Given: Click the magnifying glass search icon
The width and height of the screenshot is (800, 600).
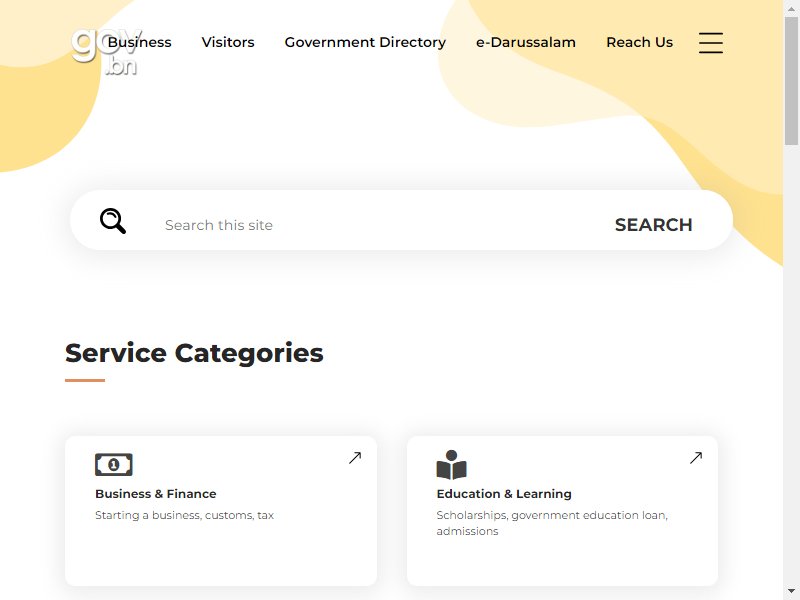Looking at the screenshot, I should 113,221.
